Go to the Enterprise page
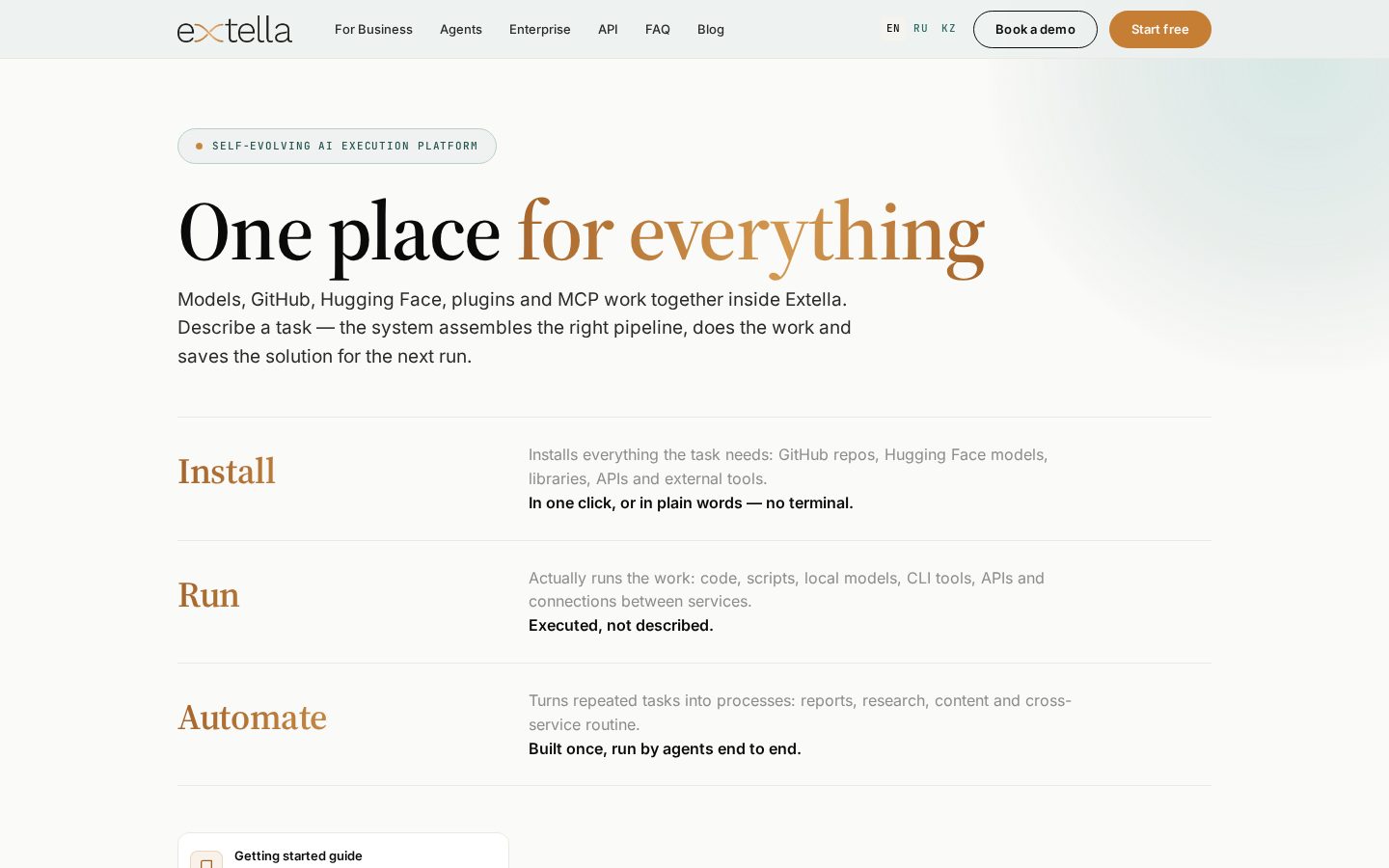The image size is (1389, 868). [540, 29]
